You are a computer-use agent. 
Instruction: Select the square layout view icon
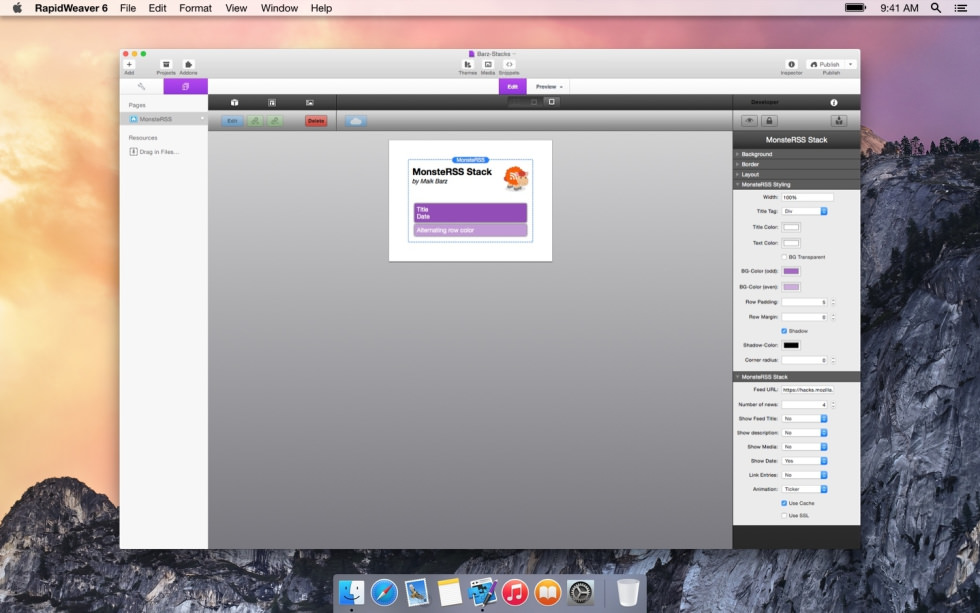pos(551,102)
